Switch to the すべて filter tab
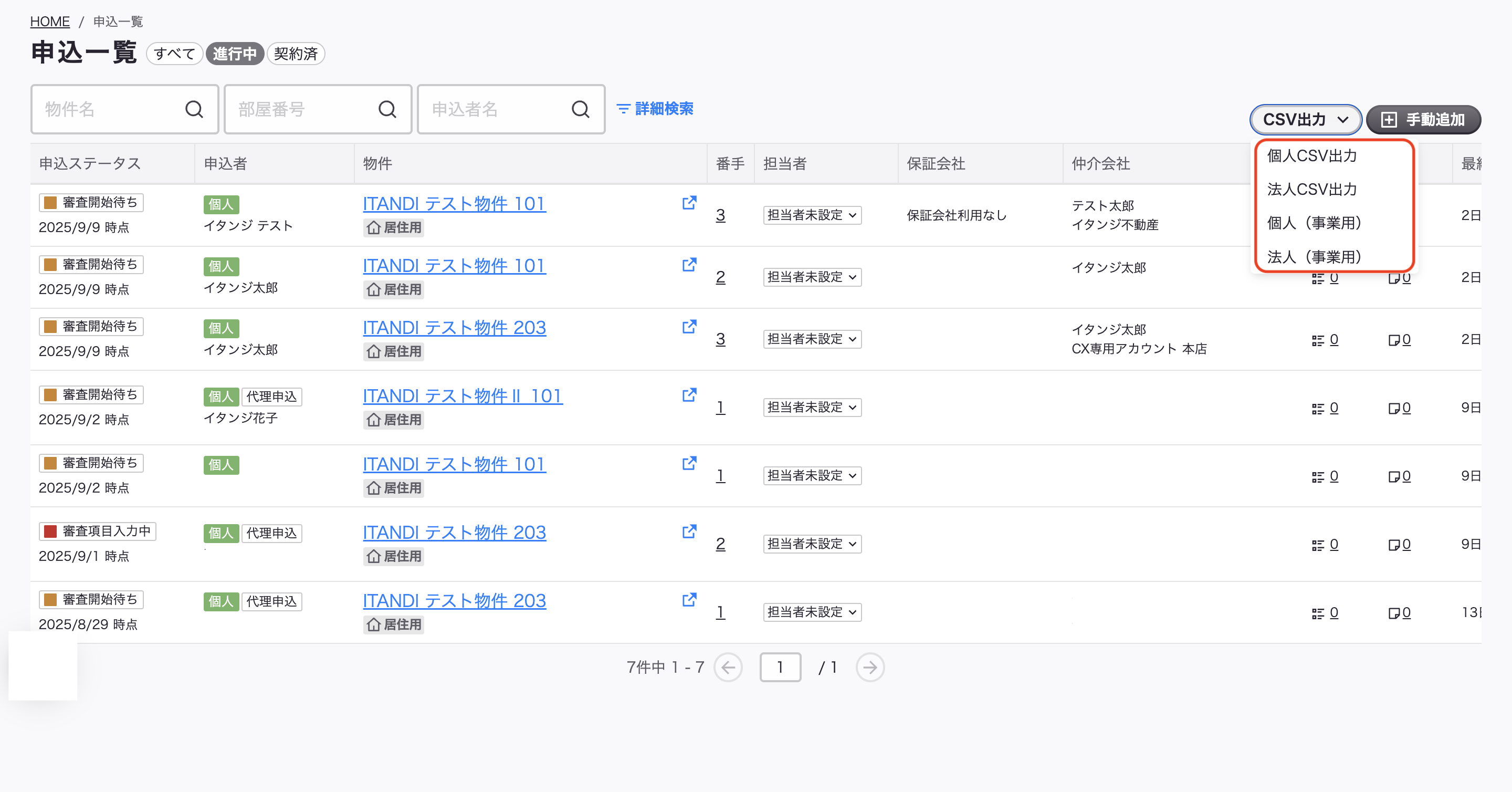Viewport: 1512px width, 792px height. point(174,54)
